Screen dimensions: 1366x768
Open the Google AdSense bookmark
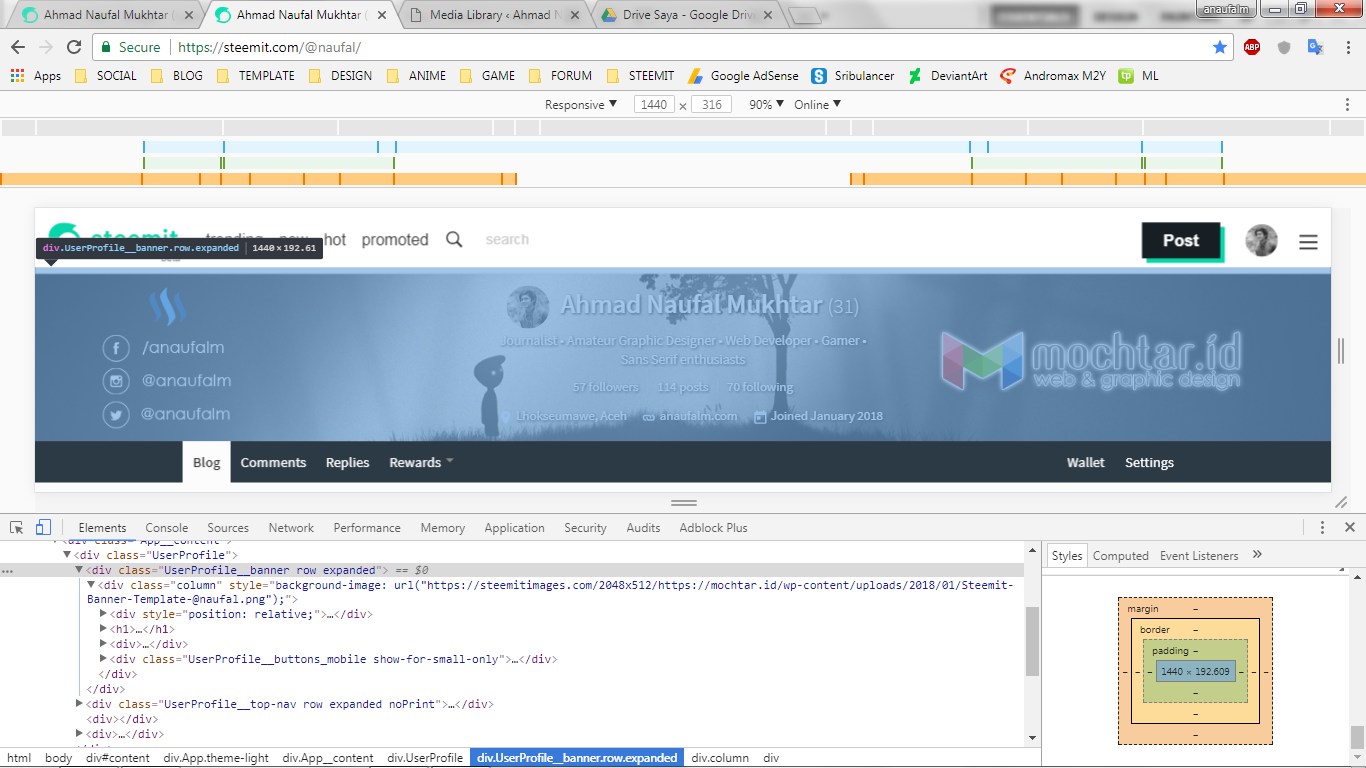pos(742,76)
